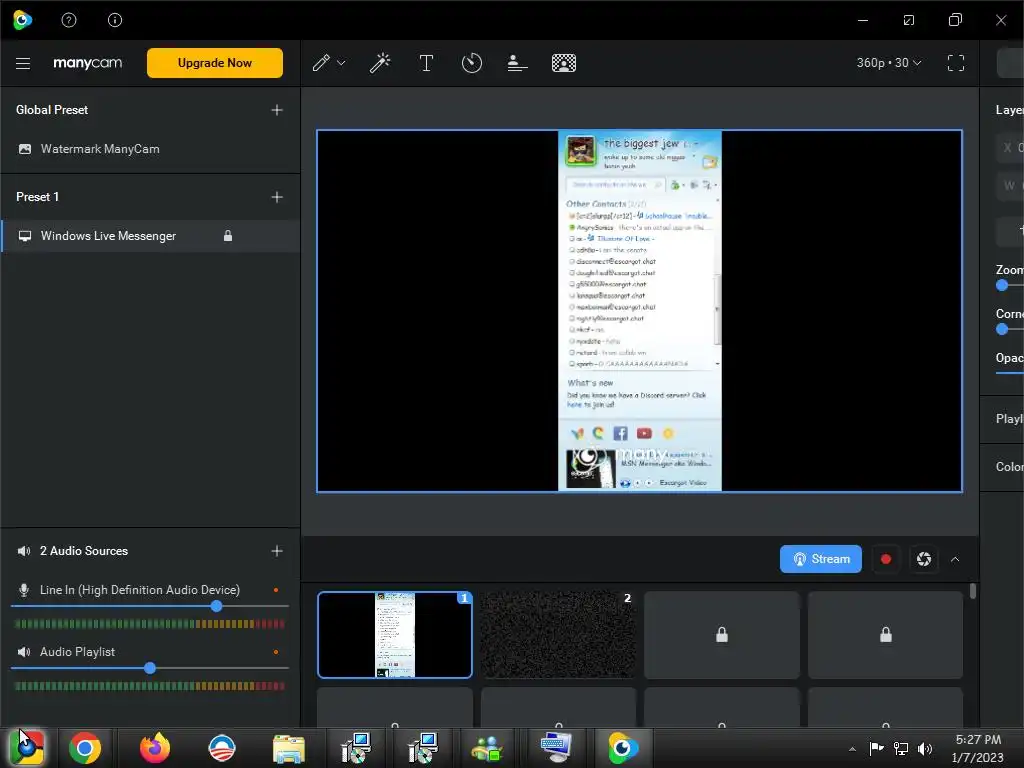This screenshot has width=1024, height=768.
Task: Mute the 2 Audio Sources speaker
Action: click(x=24, y=551)
